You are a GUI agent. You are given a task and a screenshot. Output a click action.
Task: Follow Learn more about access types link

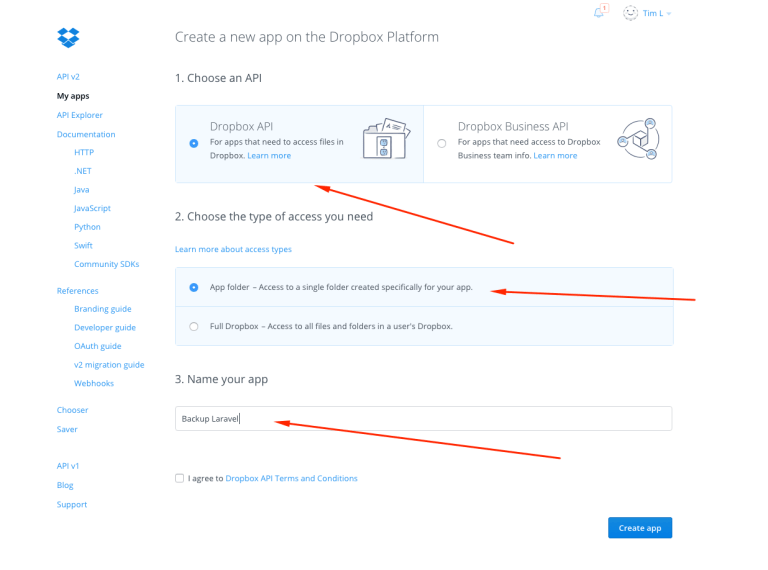(x=233, y=249)
